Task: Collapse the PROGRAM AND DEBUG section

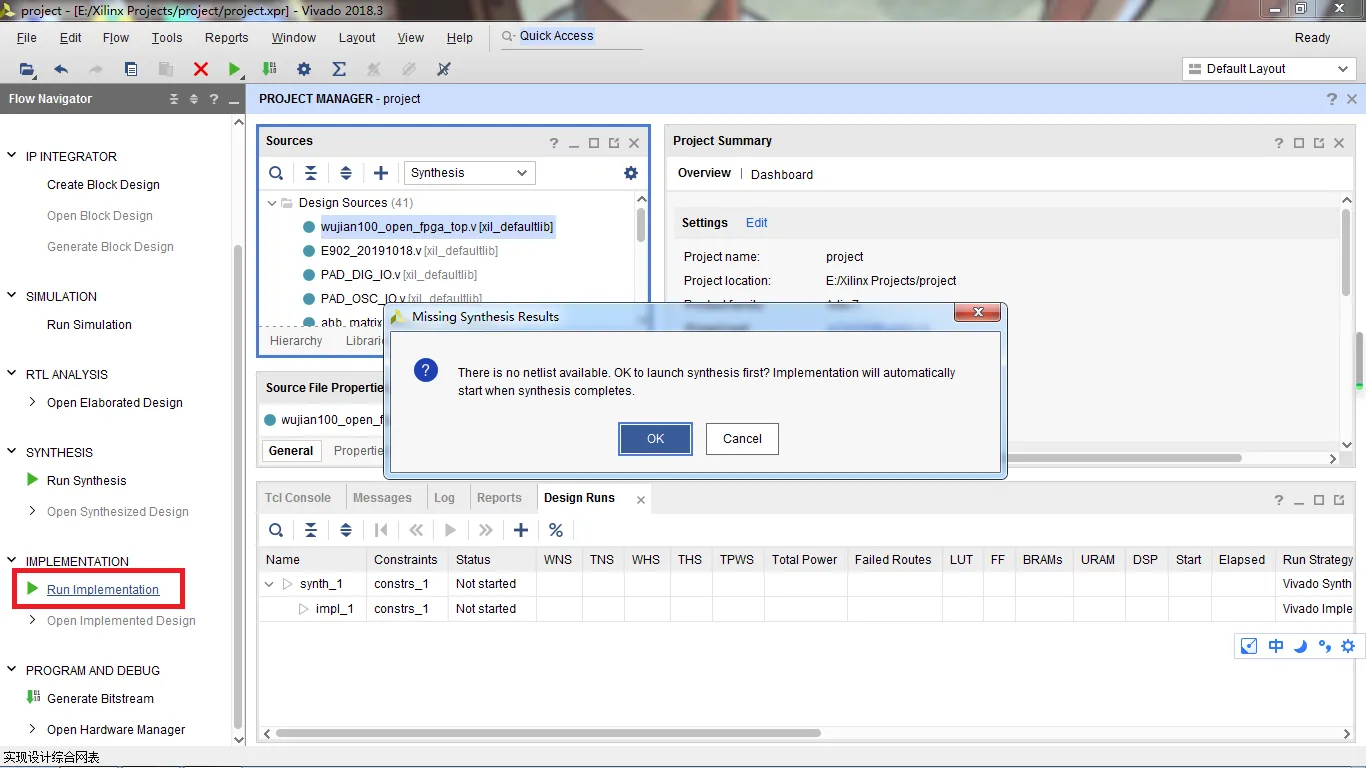Action: [13, 670]
